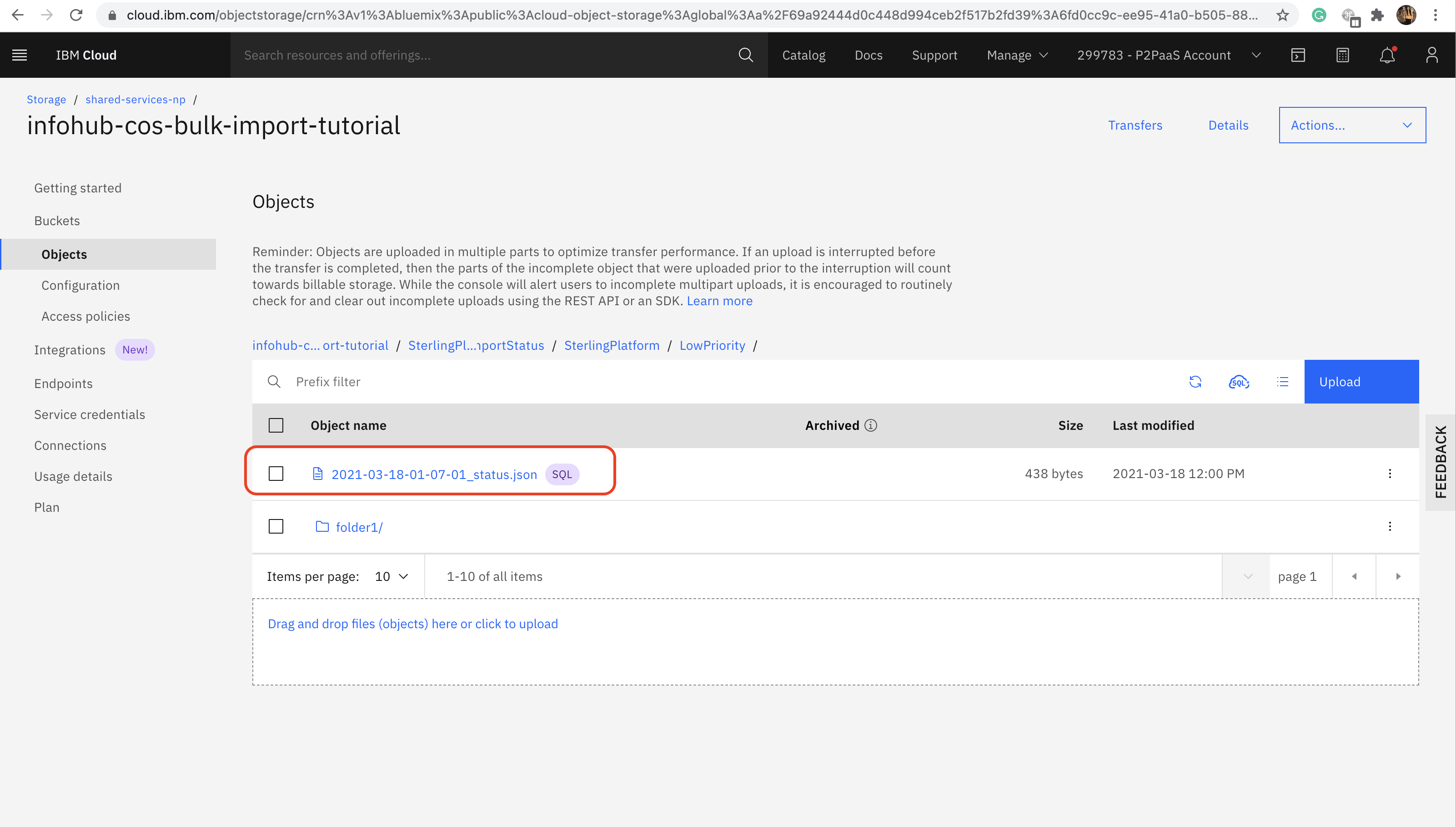
Task: Click the blue Upload button
Action: pyautogui.click(x=1361, y=382)
